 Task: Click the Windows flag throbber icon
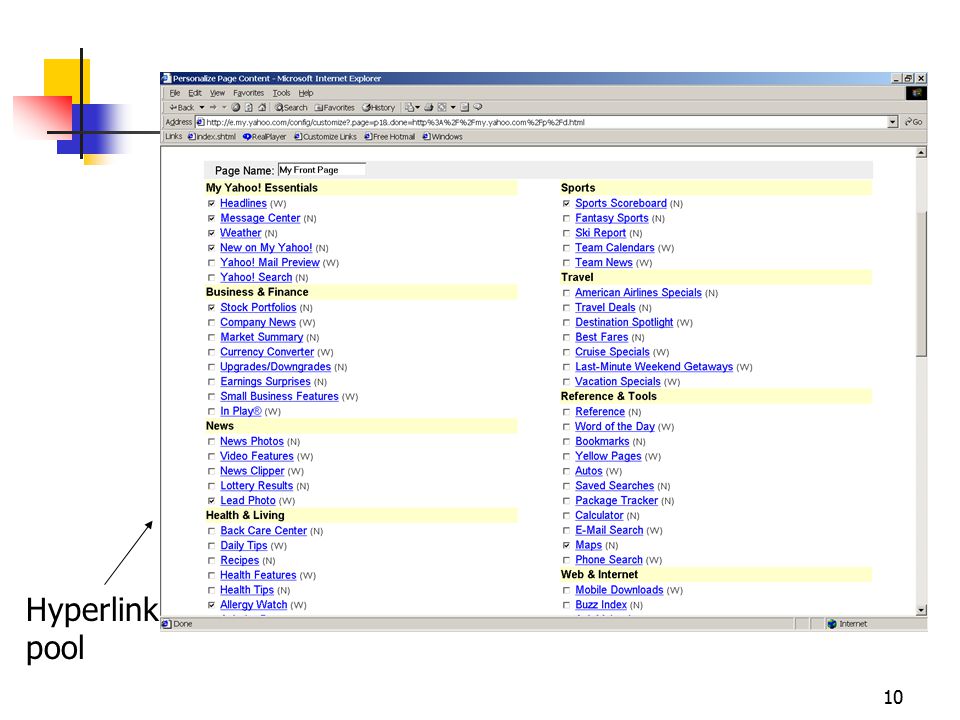[916, 93]
